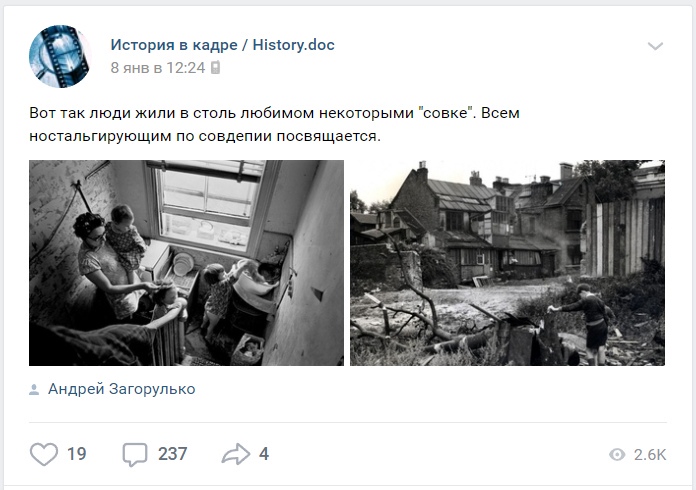Click the post text about "совке"
This screenshot has width=696, height=490.
pyautogui.click(x=274, y=124)
